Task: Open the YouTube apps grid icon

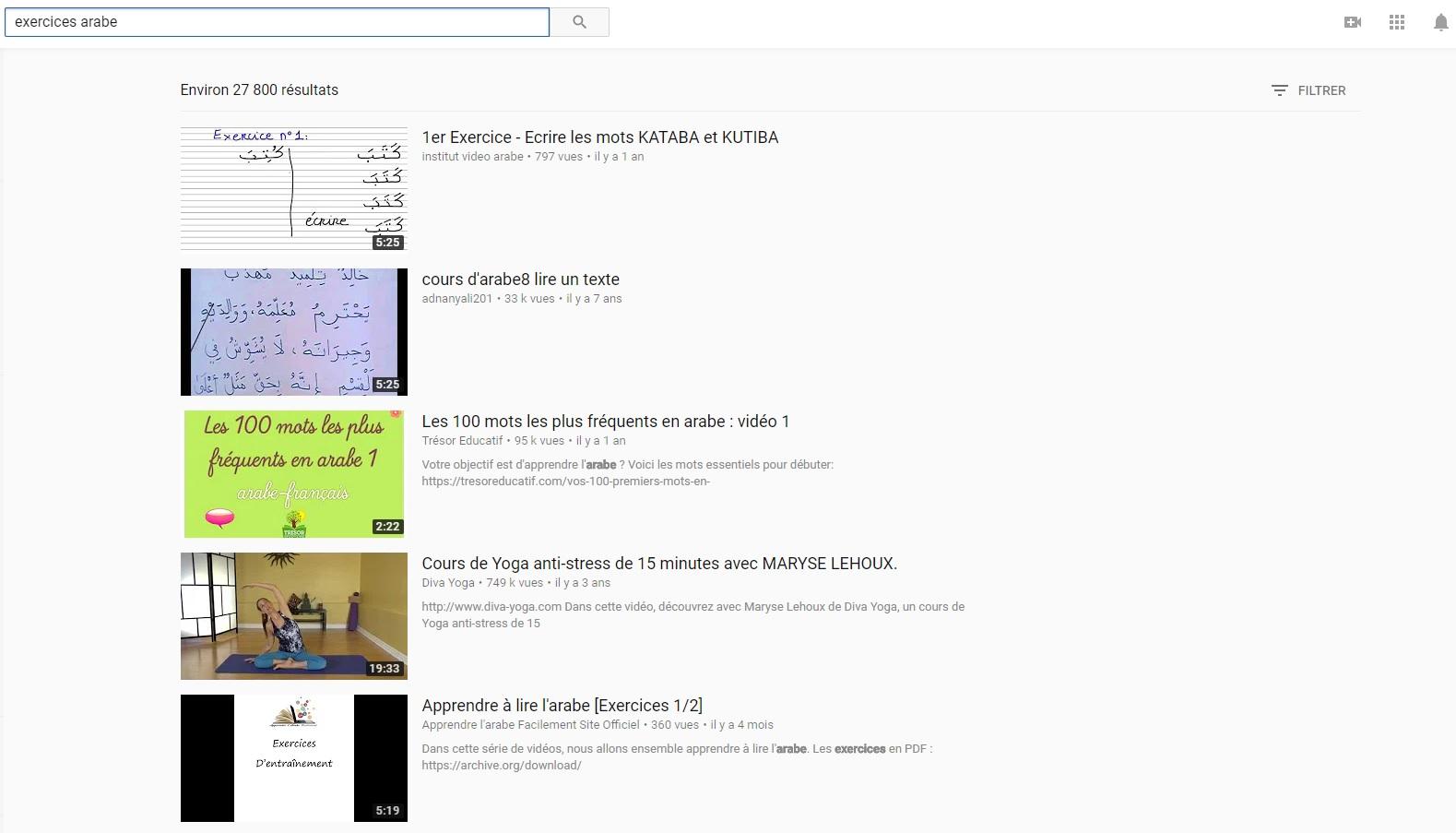Action: (1397, 22)
